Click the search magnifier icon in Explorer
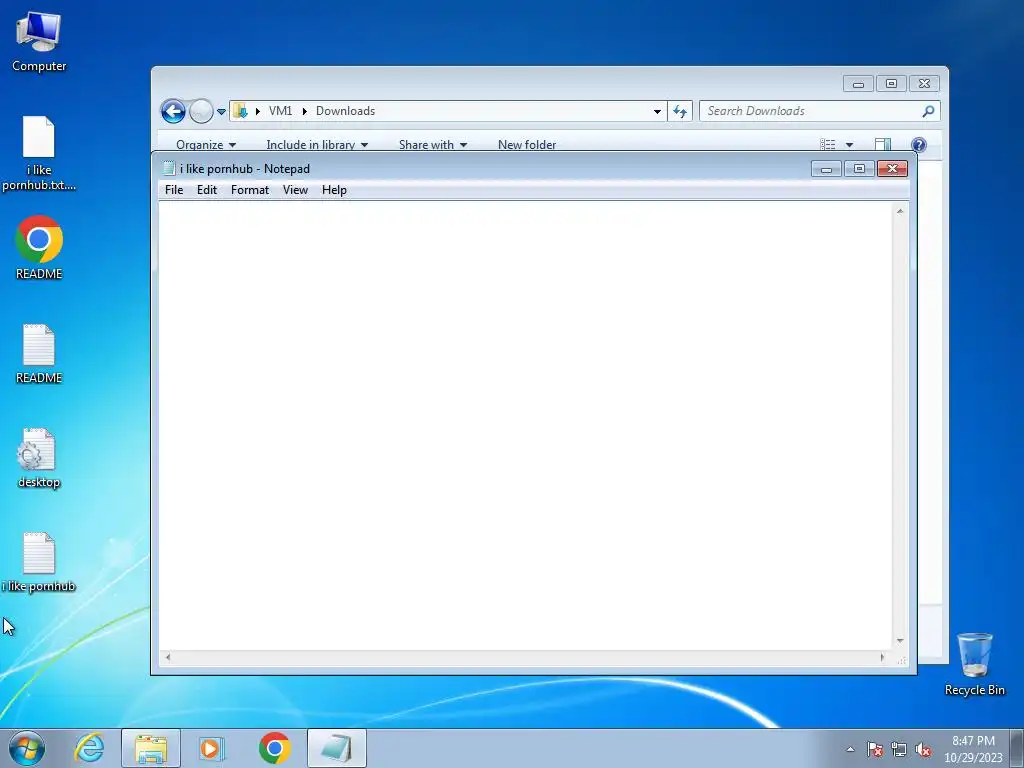This screenshot has height=768, width=1024. click(x=928, y=111)
